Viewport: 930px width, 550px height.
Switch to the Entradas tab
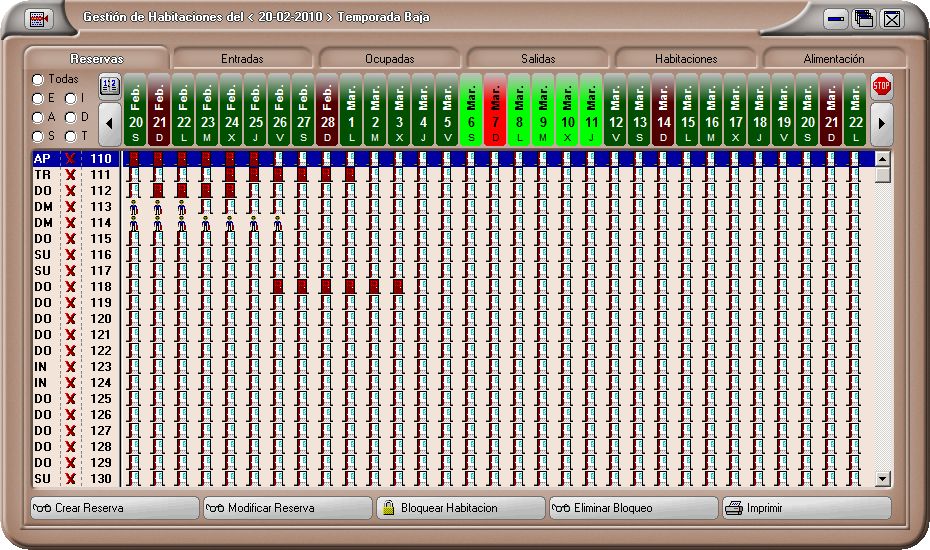tap(242, 59)
